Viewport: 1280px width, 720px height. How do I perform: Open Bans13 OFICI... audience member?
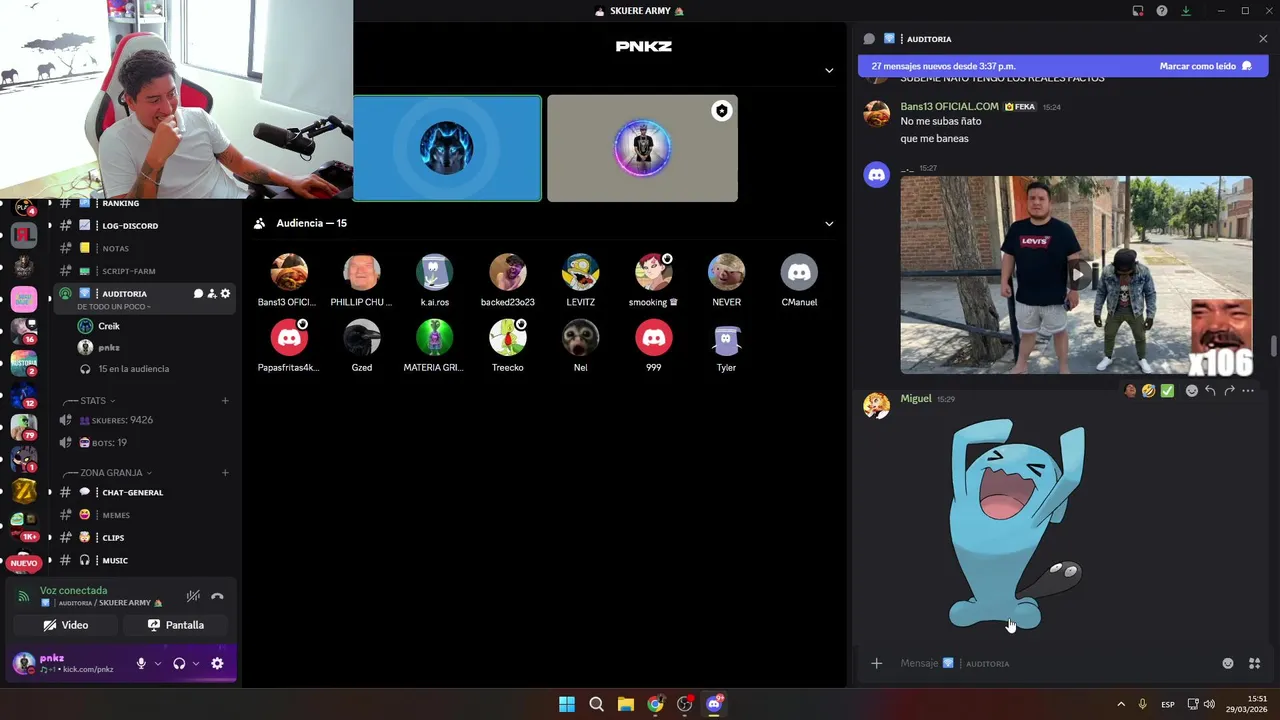289,272
